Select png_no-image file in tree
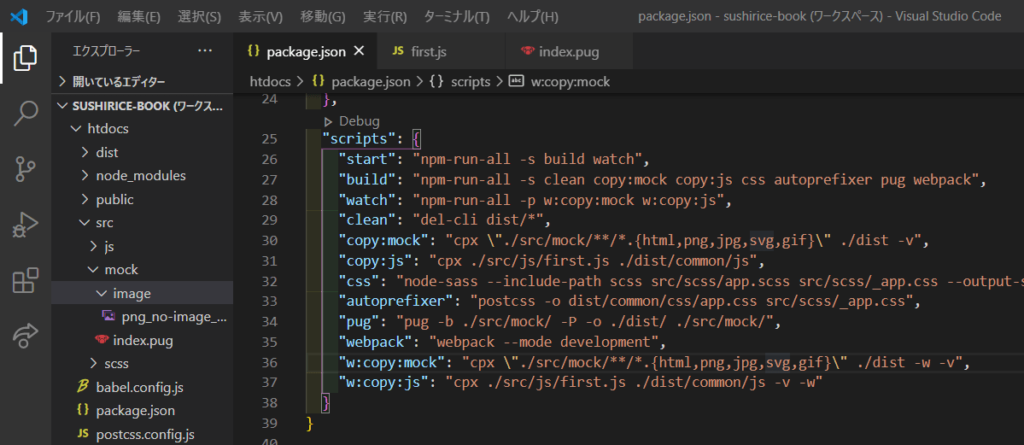Image resolution: width=1024 pixels, height=445 pixels. (x=142, y=317)
